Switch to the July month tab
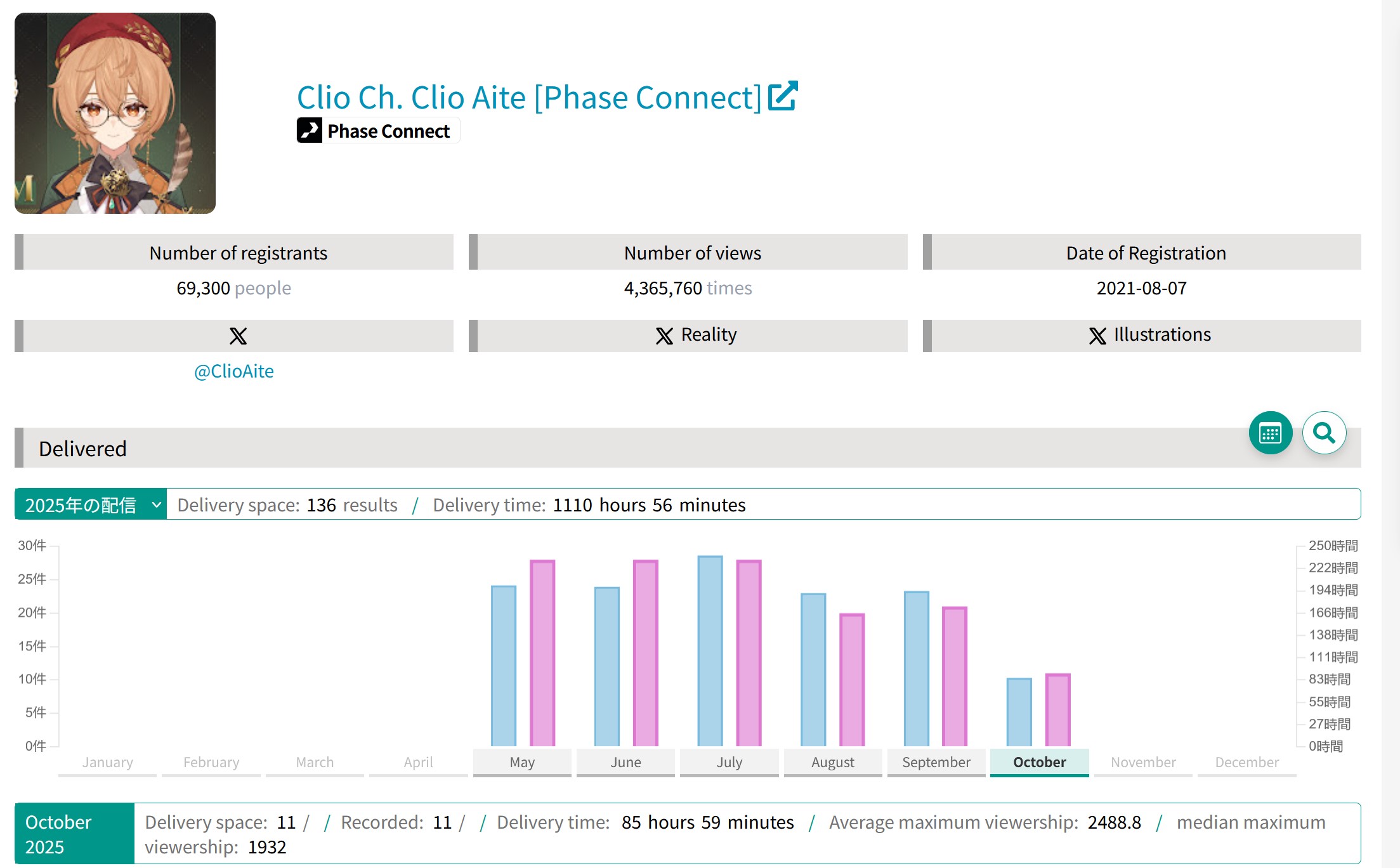Viewport: 1400px width, 868px height. pos(729,762)
